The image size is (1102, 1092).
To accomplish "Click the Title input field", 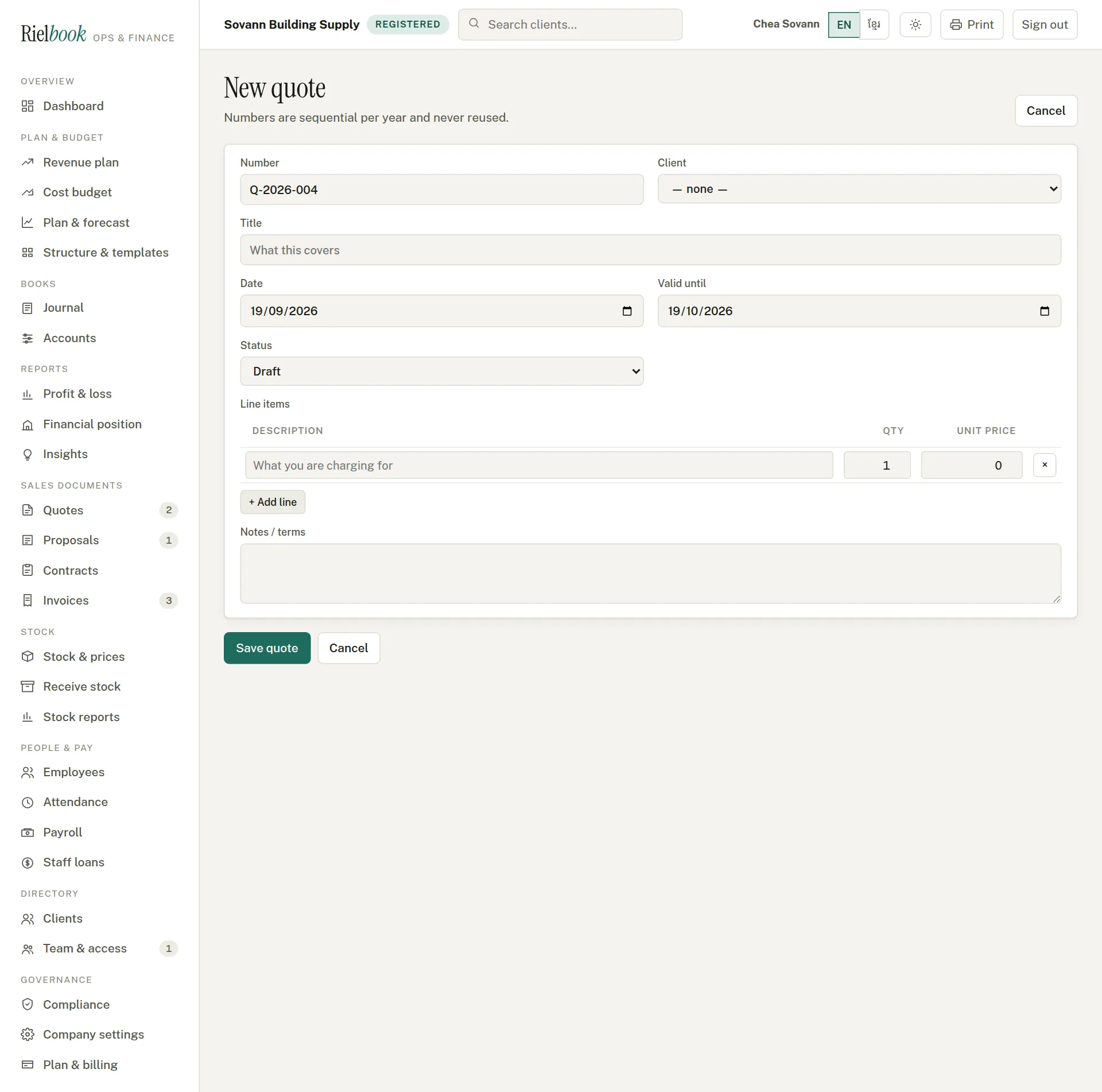I will click(x=650, y=250).
